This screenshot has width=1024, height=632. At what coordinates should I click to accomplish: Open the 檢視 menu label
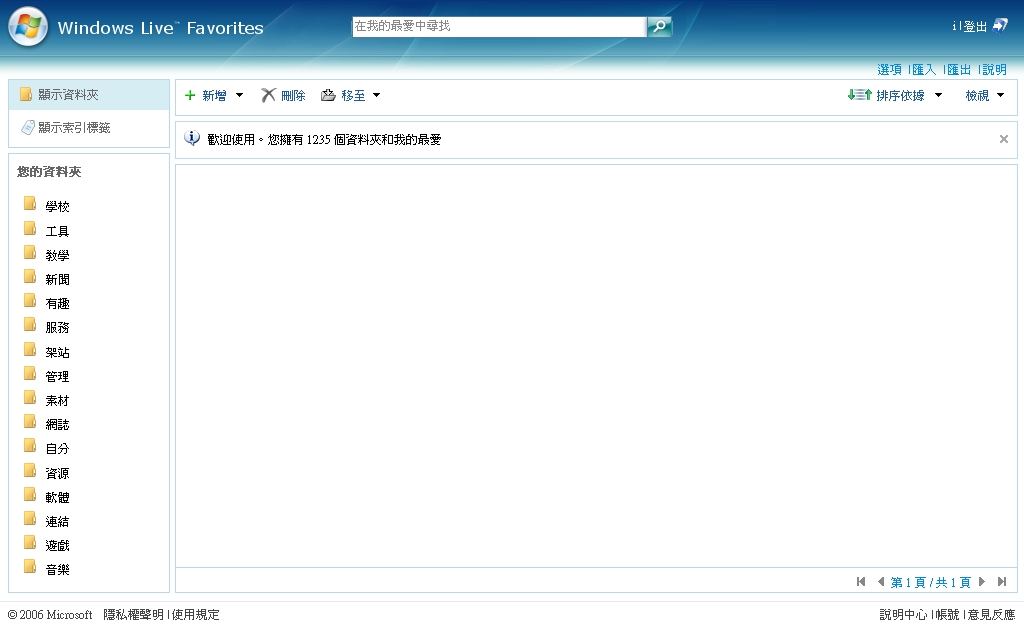(978, 96)
